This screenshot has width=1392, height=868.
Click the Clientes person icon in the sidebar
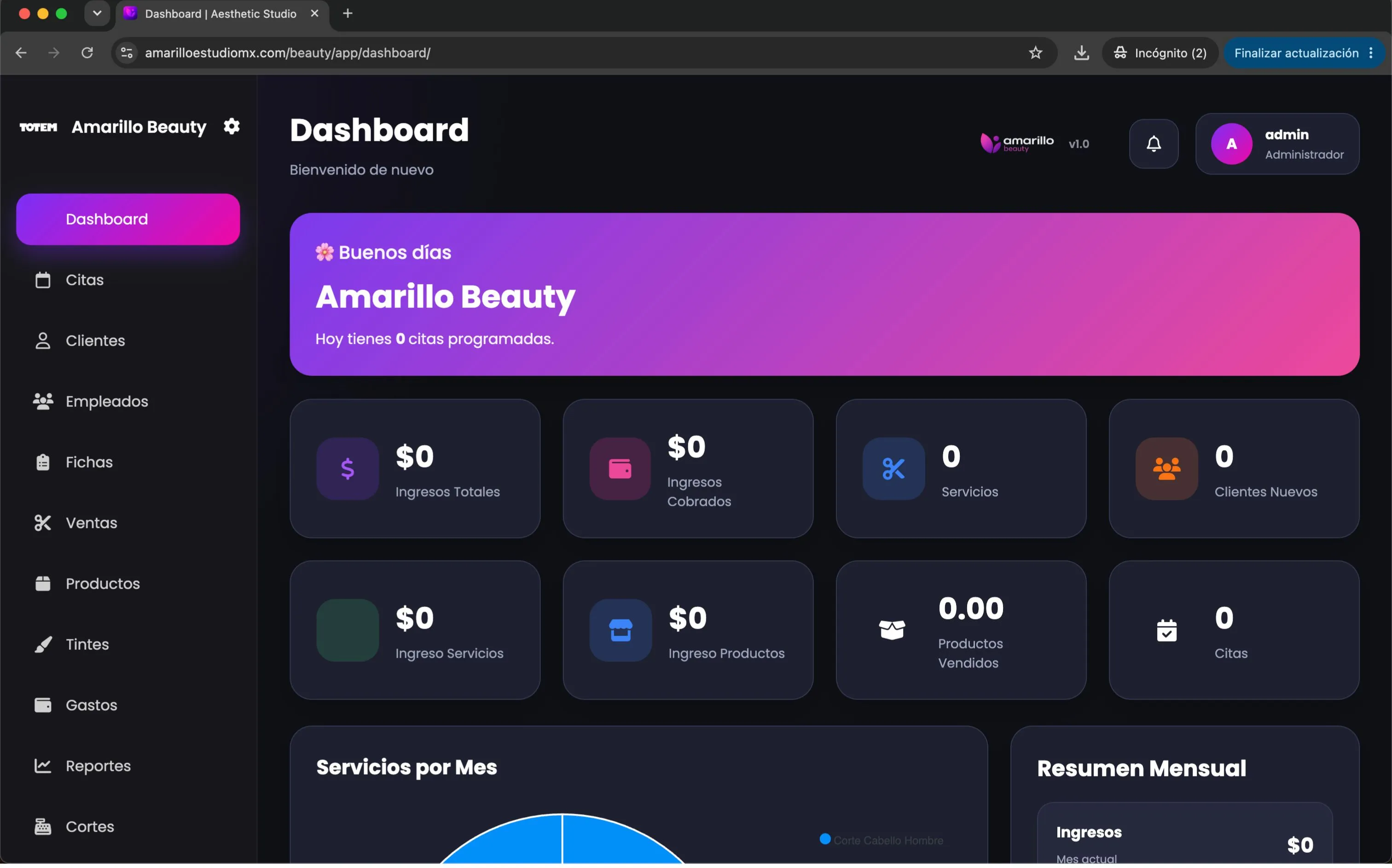pos(42,341)
